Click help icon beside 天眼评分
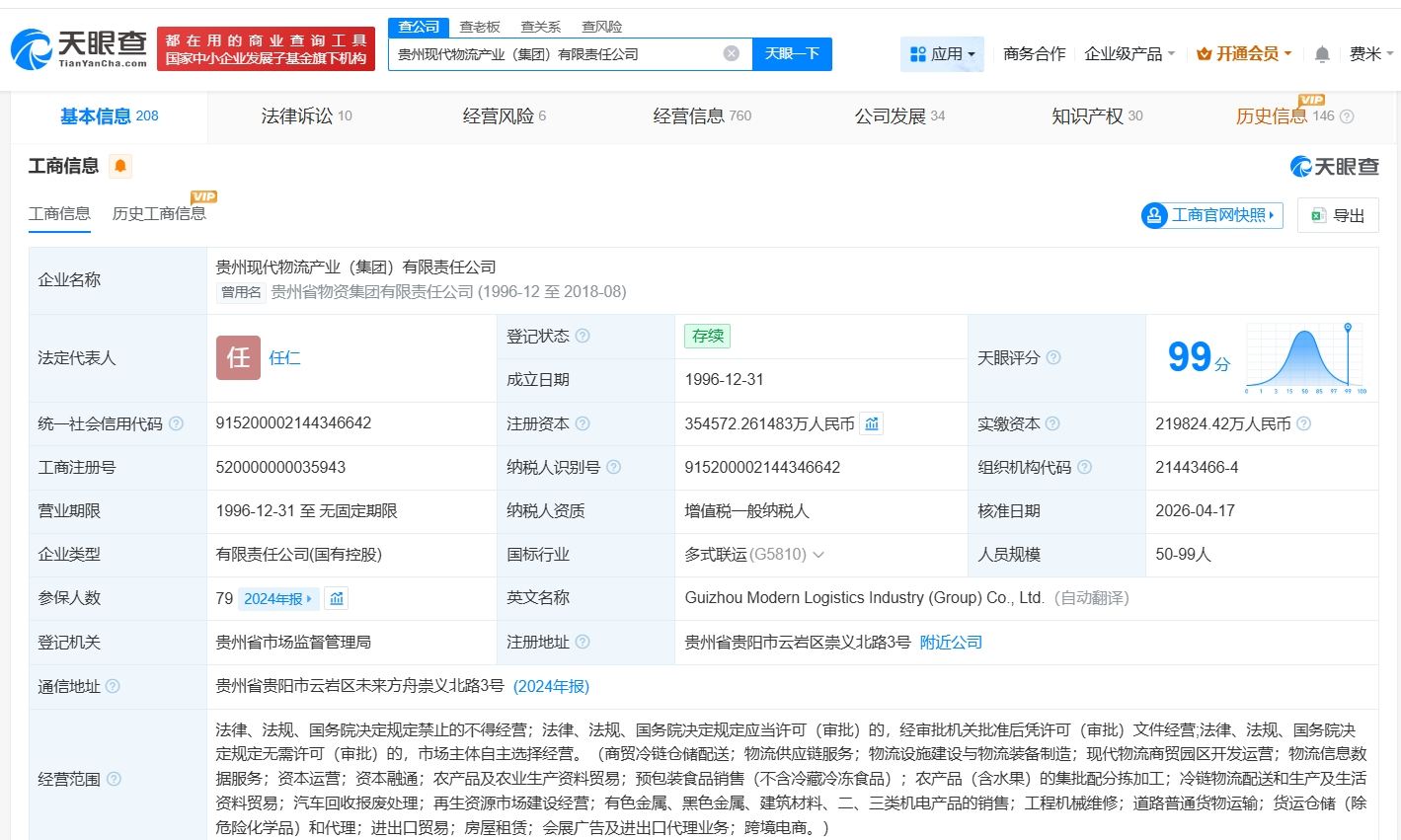Viewport: 1401px width, 840px height. coord(1053,357)
